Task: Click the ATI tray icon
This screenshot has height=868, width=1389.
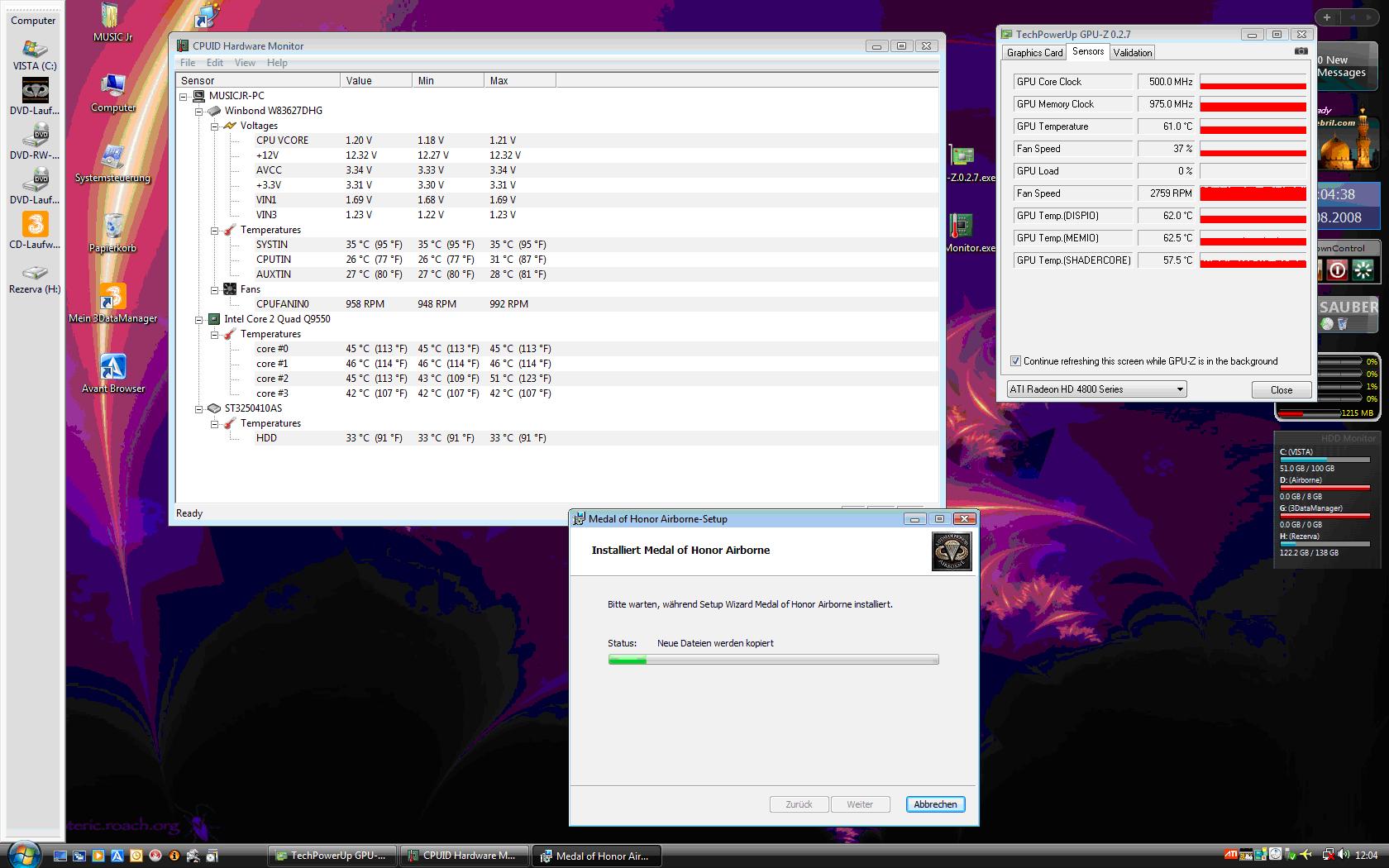Action: click(x=1231, y=855)
